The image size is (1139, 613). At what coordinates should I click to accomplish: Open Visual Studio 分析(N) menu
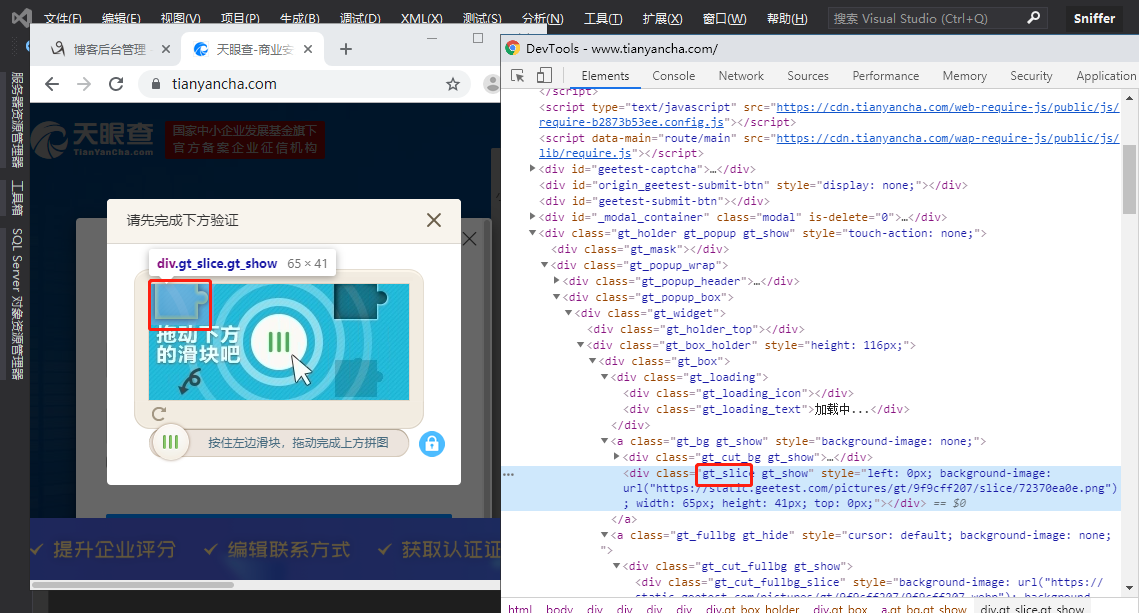tap(543, 18)
